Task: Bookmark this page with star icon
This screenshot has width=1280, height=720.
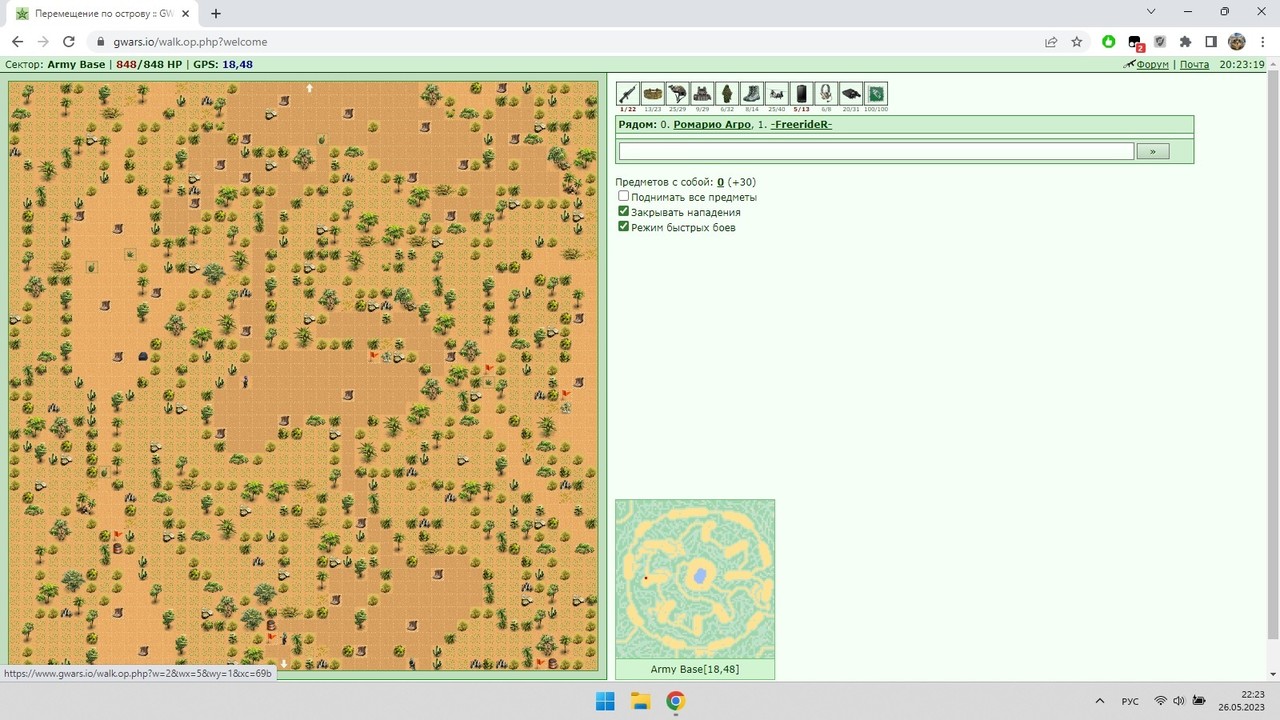Action: click(1077, 42)
